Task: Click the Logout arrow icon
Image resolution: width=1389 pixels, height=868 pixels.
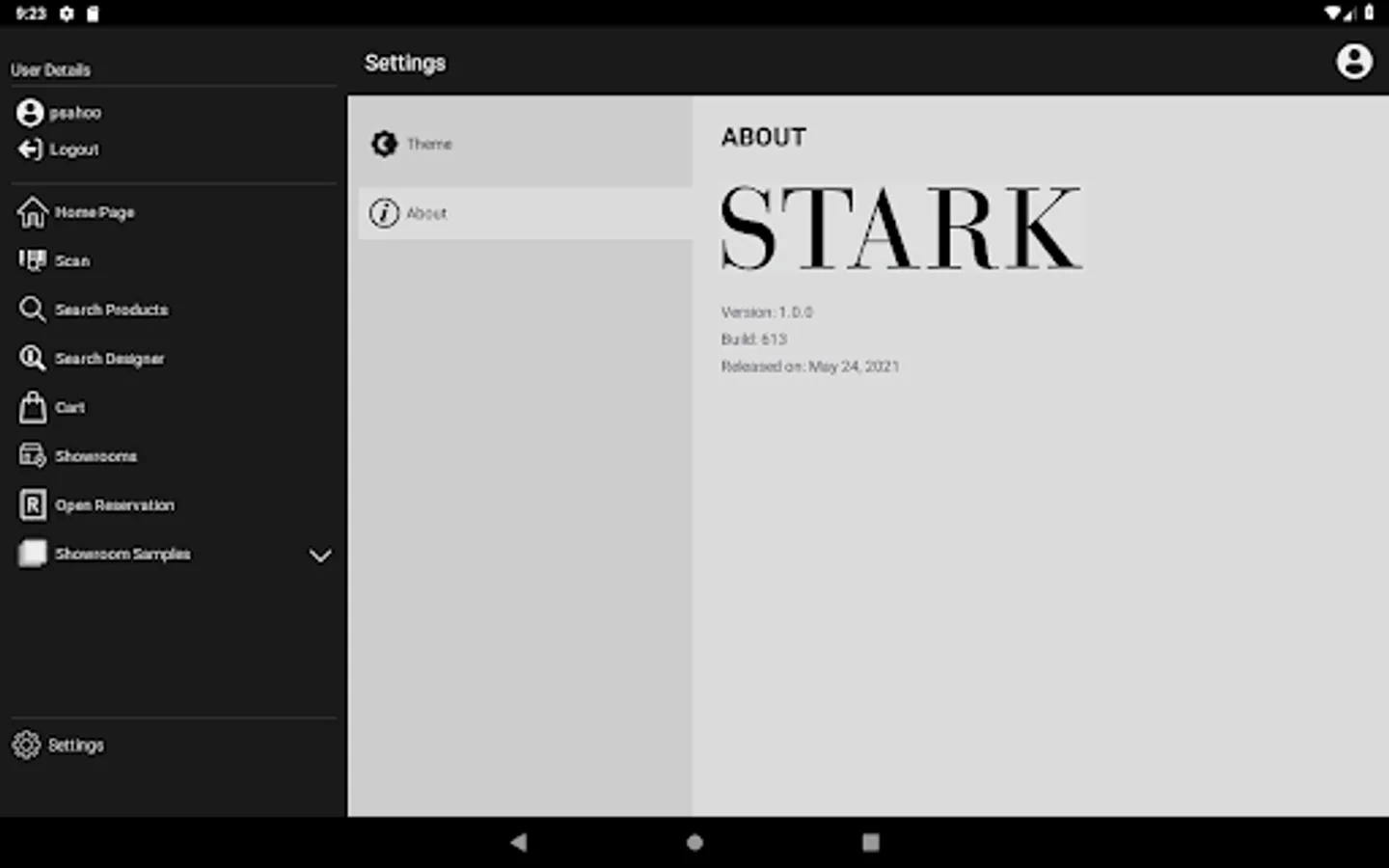Action: point(30,149)
